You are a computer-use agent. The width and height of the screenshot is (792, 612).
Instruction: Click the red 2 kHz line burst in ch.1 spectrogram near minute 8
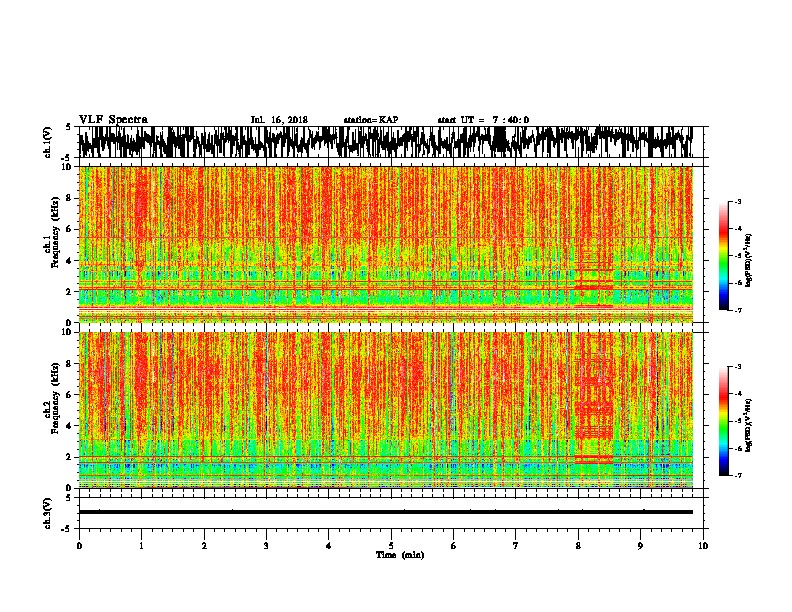(594, 287)
